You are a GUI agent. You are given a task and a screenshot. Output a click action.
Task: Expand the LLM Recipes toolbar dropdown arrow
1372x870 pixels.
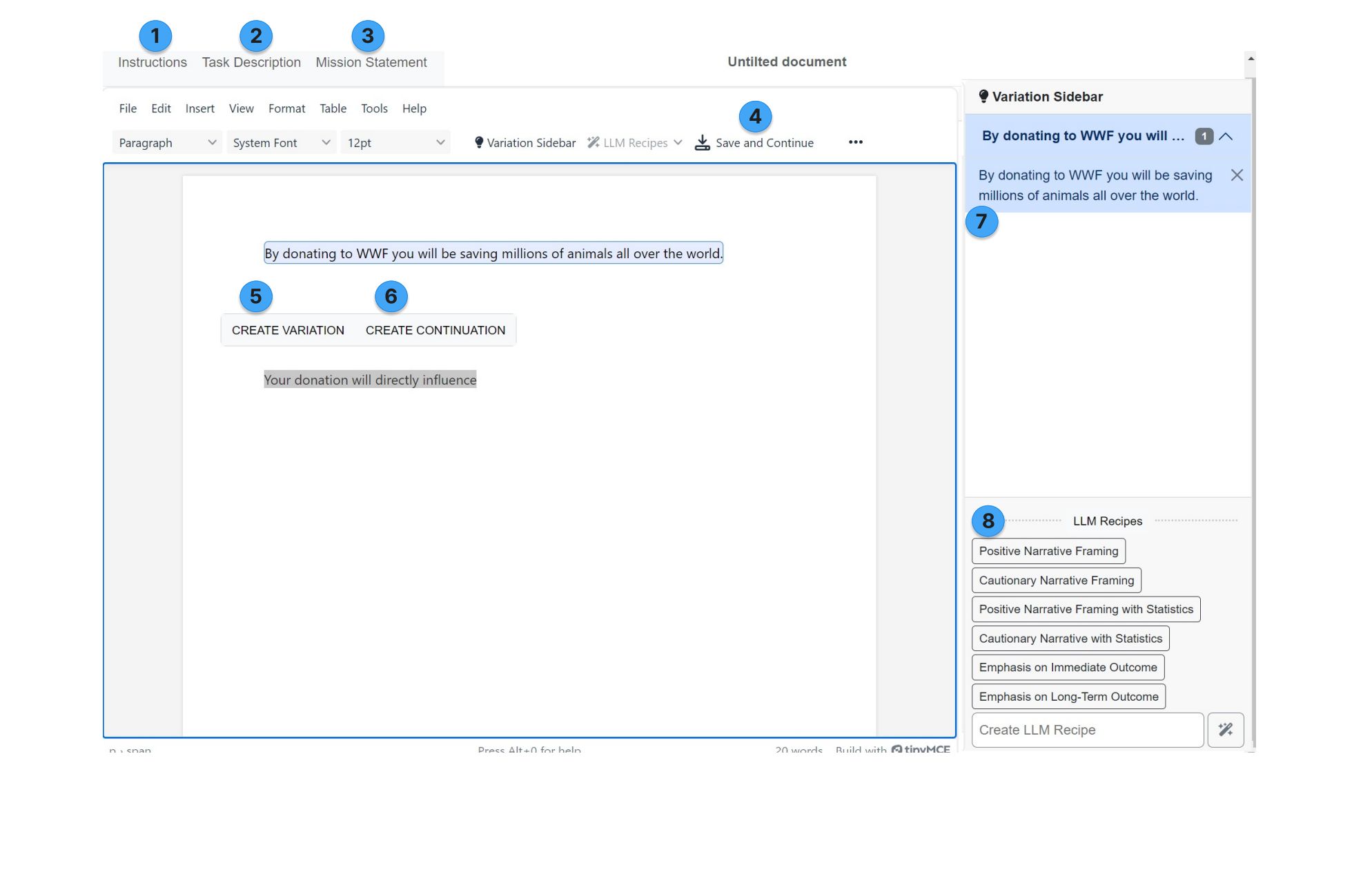[678, 143]
